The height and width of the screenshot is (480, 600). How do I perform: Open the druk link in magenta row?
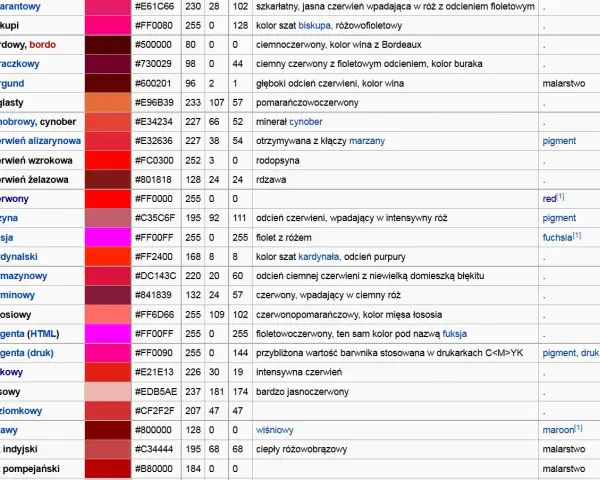click(590, 353)
